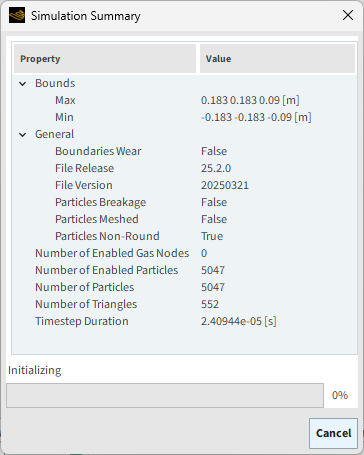Select the Bounds tree item

[x=55, y=83]
